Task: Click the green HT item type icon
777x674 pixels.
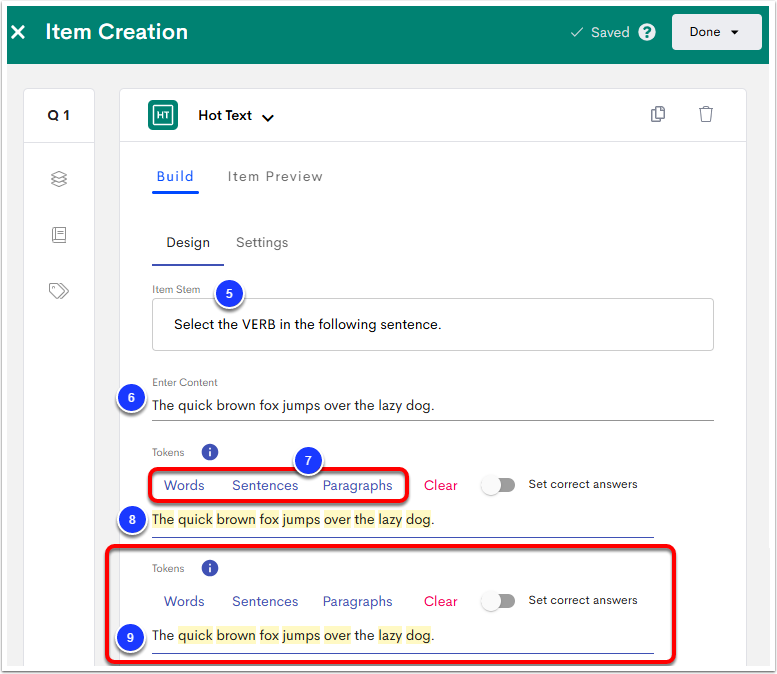Action: [163, 115]
